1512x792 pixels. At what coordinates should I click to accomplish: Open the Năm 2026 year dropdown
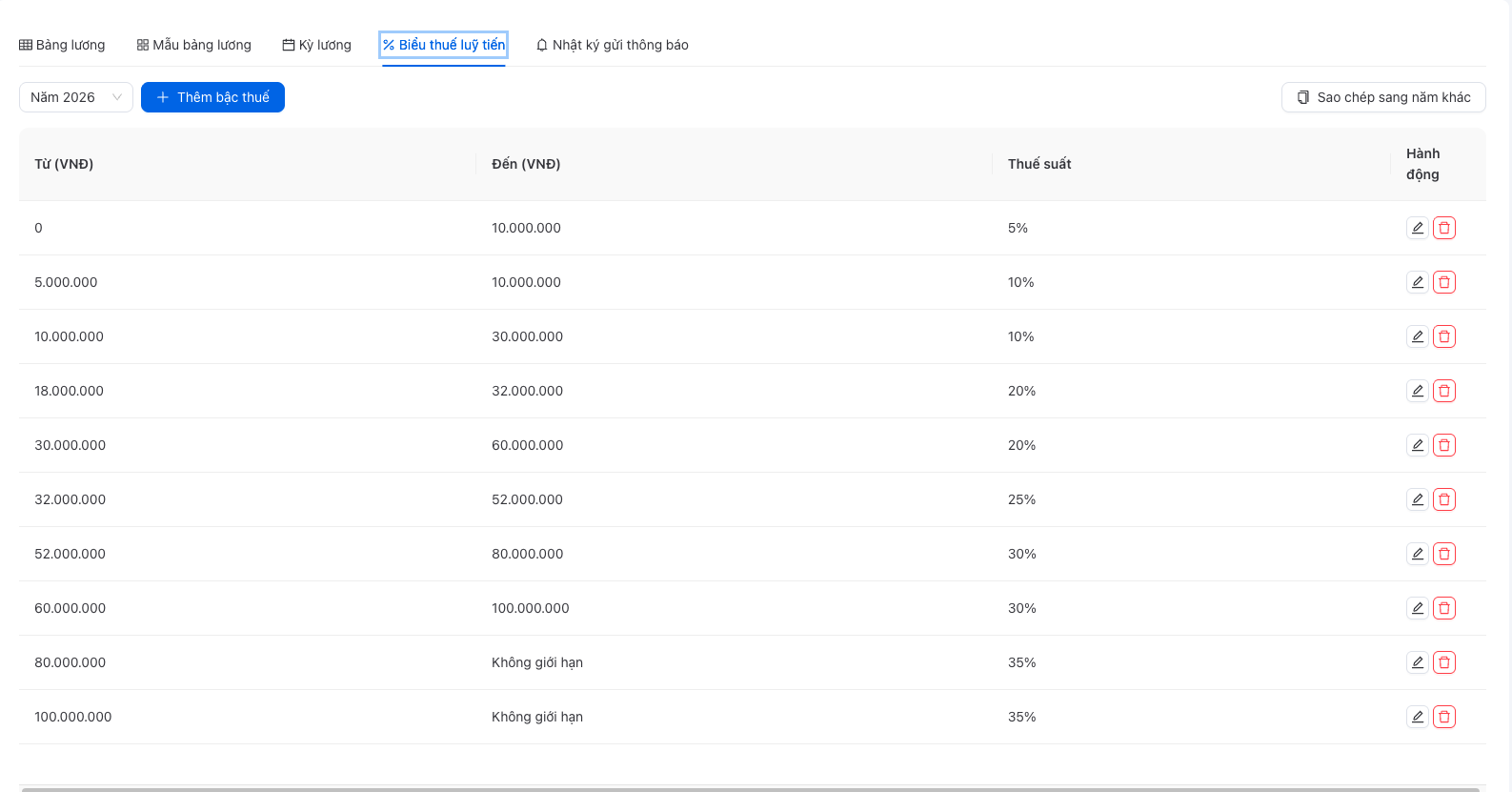(76, 97)
